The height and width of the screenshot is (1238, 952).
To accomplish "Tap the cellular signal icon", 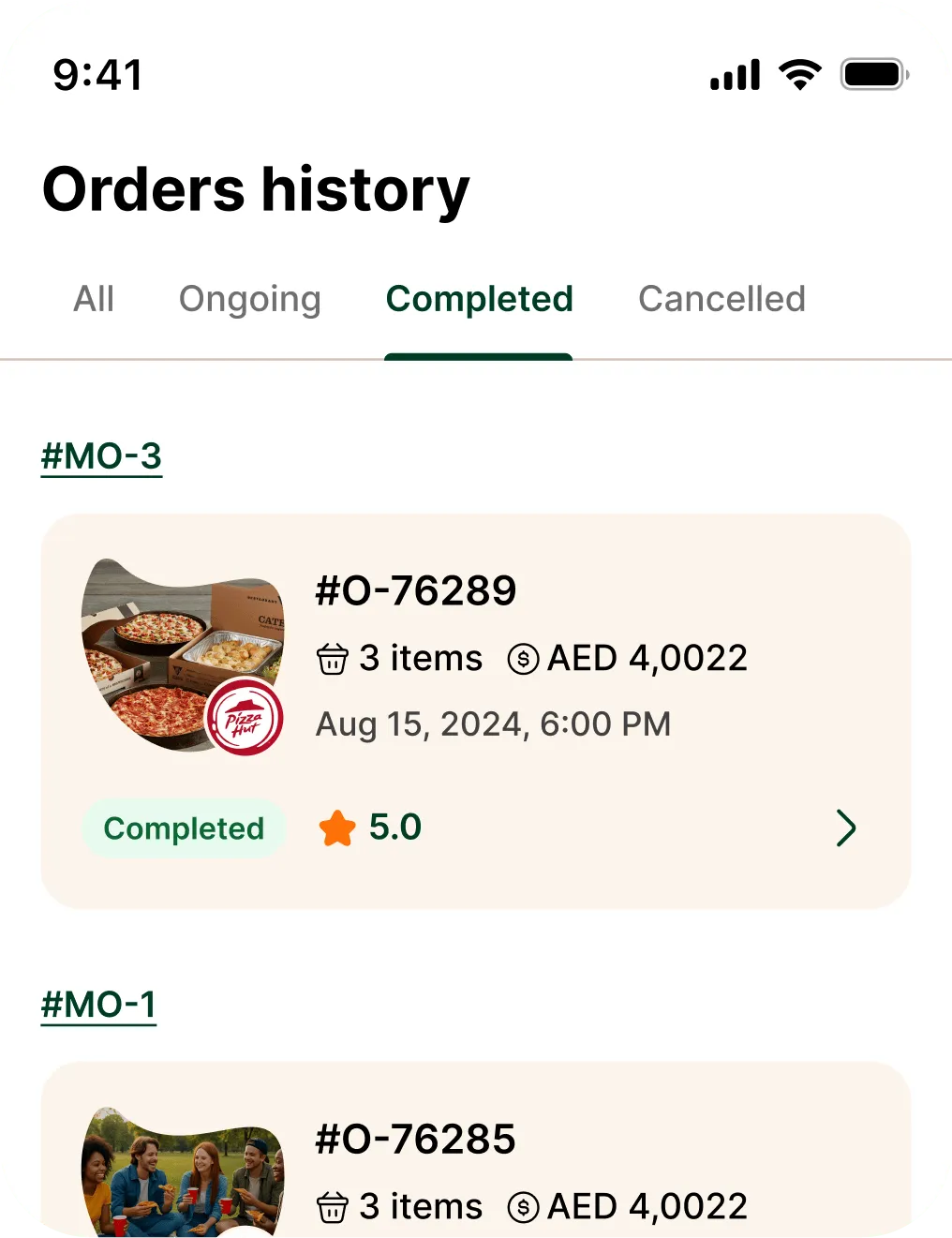I will click(x=735, y=75).
